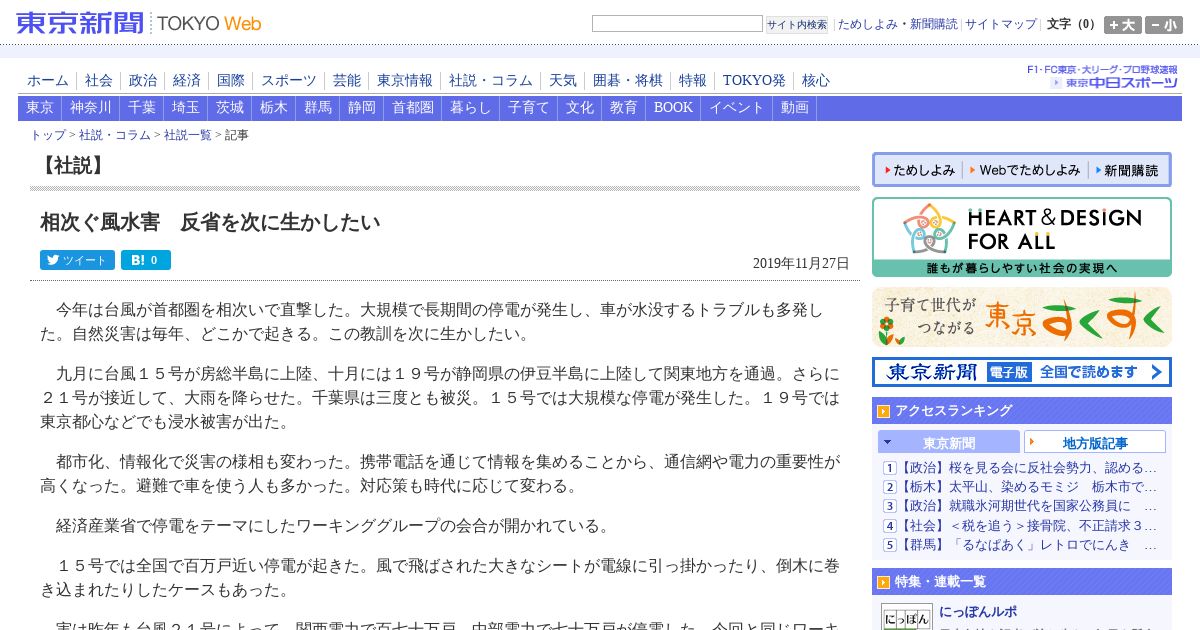Select 茨城 in the regional bar
The width and height of the screenshot is (1200, 630).
[x=230, y=108]
